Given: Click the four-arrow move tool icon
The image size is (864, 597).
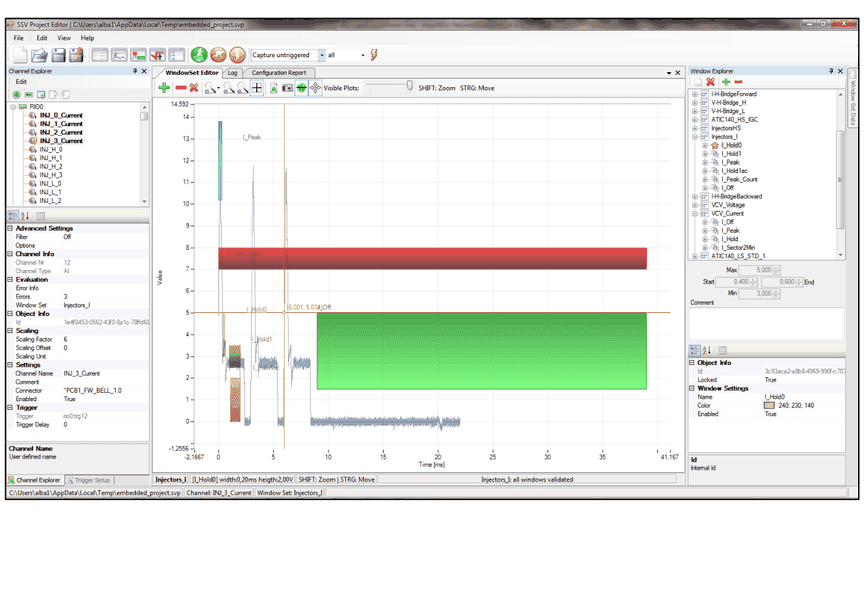Looking at the screenshot, I should 315,88.
